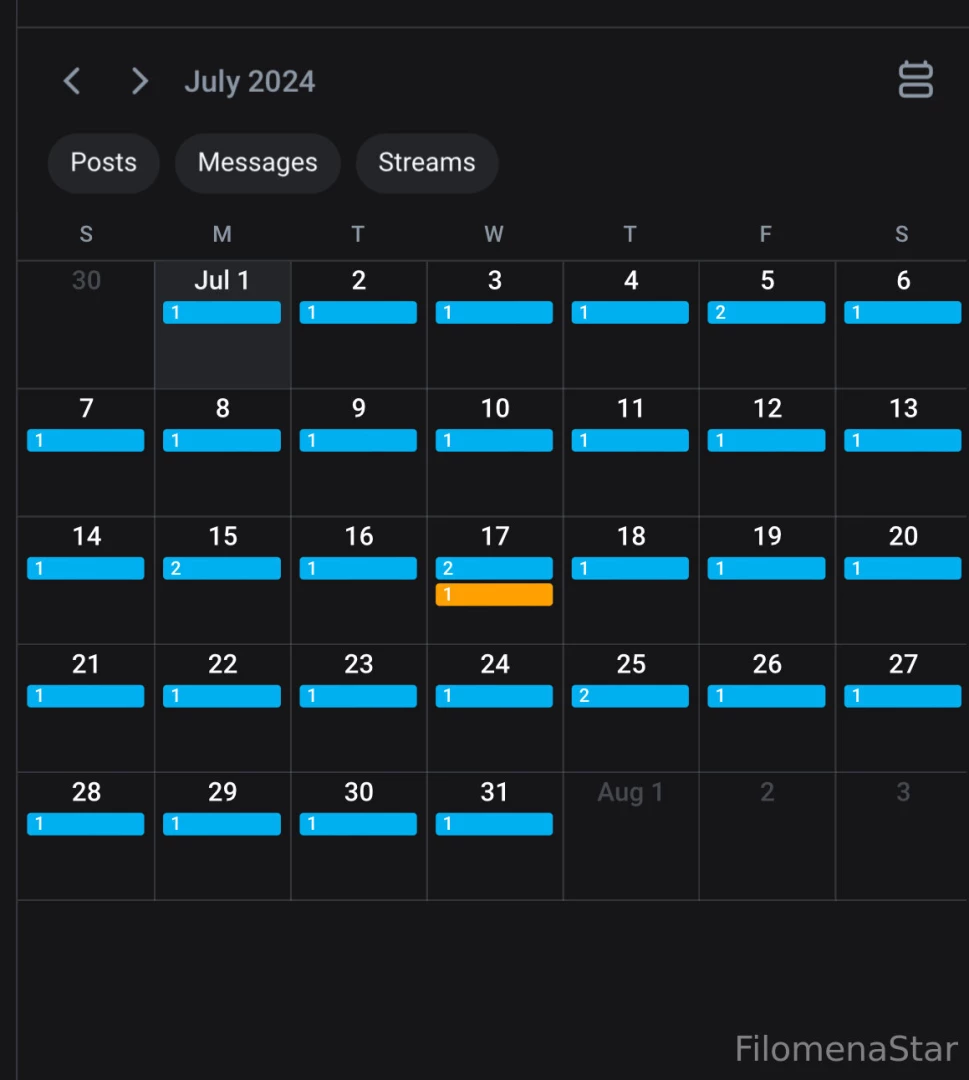Select the Aug 1 day cell
The height and width of the screenshot is (1080, 969).
click(x=630, y=835)
